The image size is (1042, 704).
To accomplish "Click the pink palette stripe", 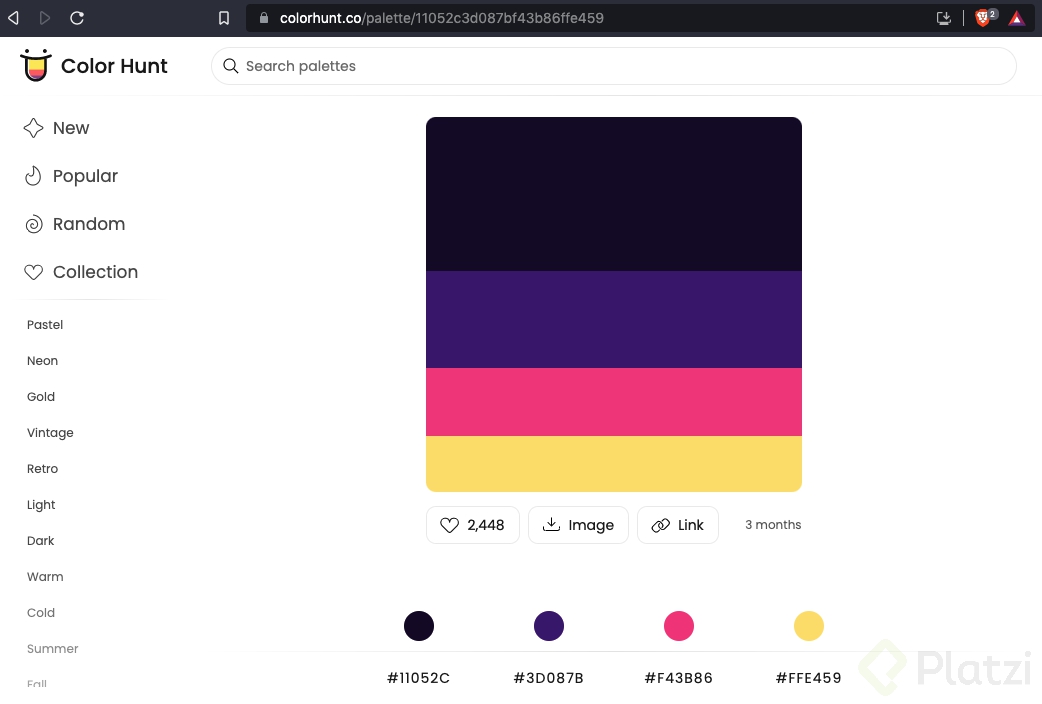I will (x=613, y=402).
